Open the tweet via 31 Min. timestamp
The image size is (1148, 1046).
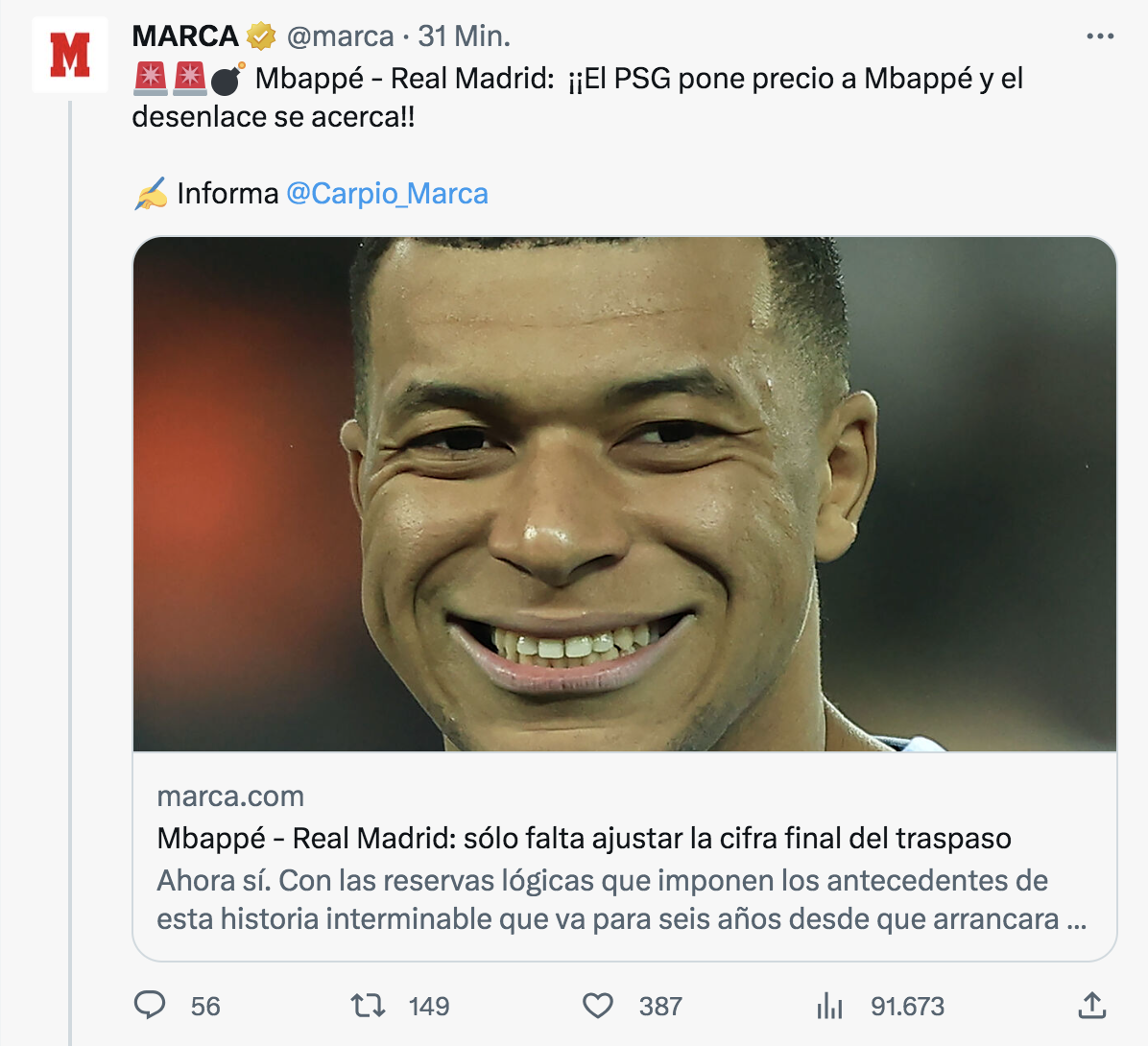(x=464, y=36)
